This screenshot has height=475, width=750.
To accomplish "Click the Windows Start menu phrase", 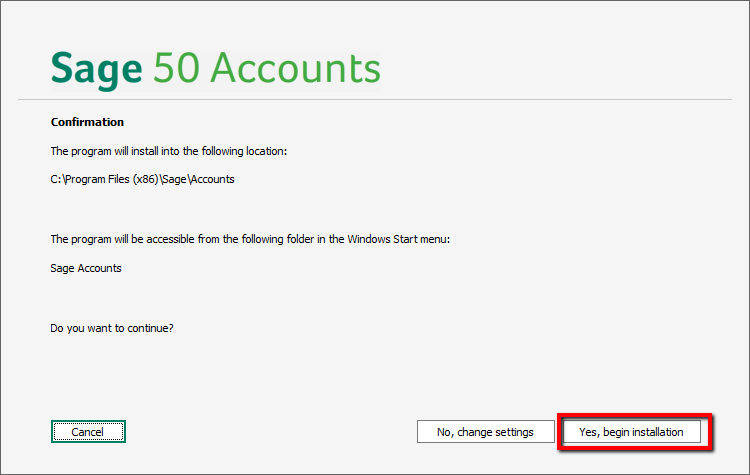I will 398,239.
